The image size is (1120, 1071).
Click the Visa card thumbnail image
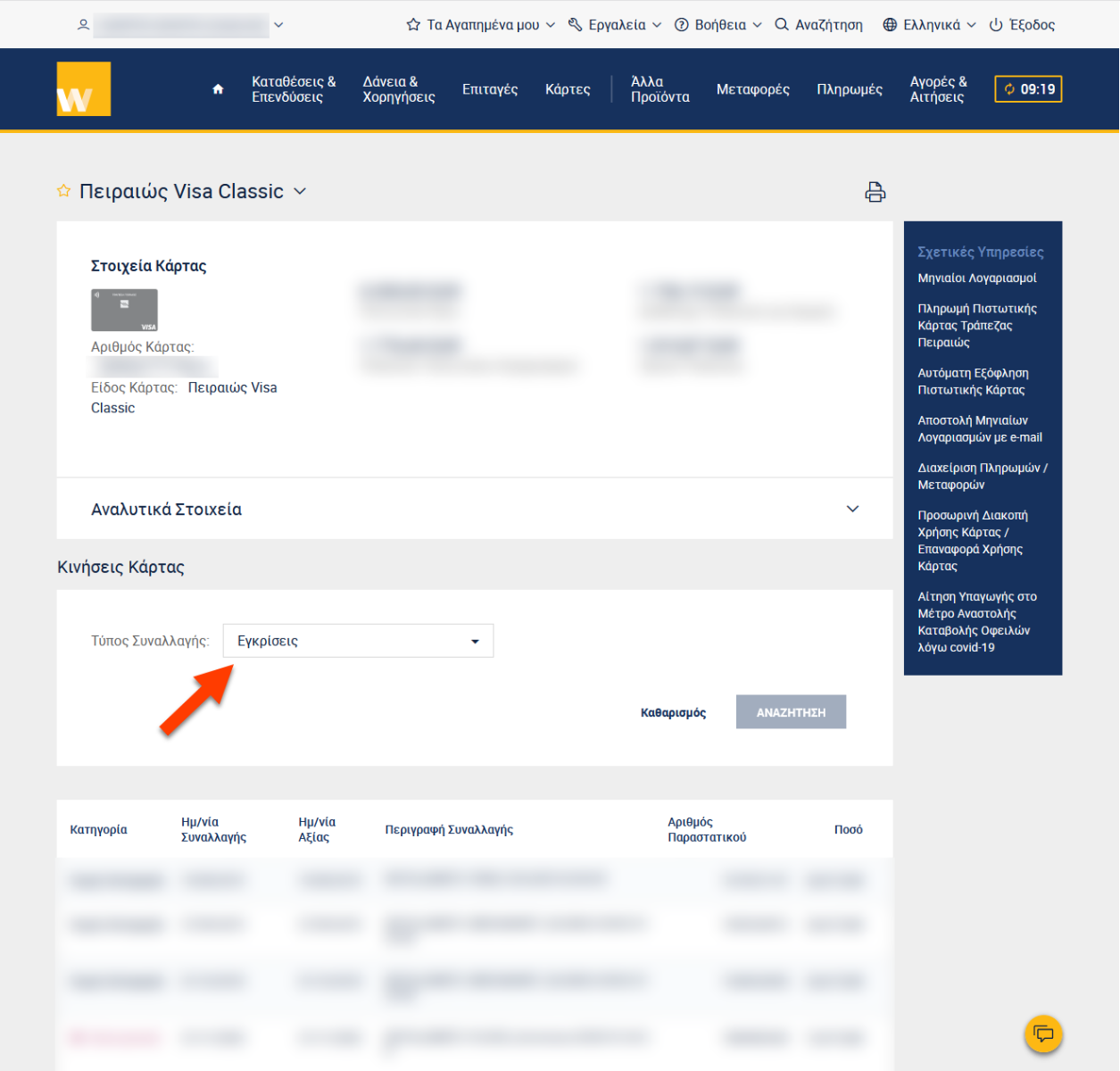tap(124, 310)
